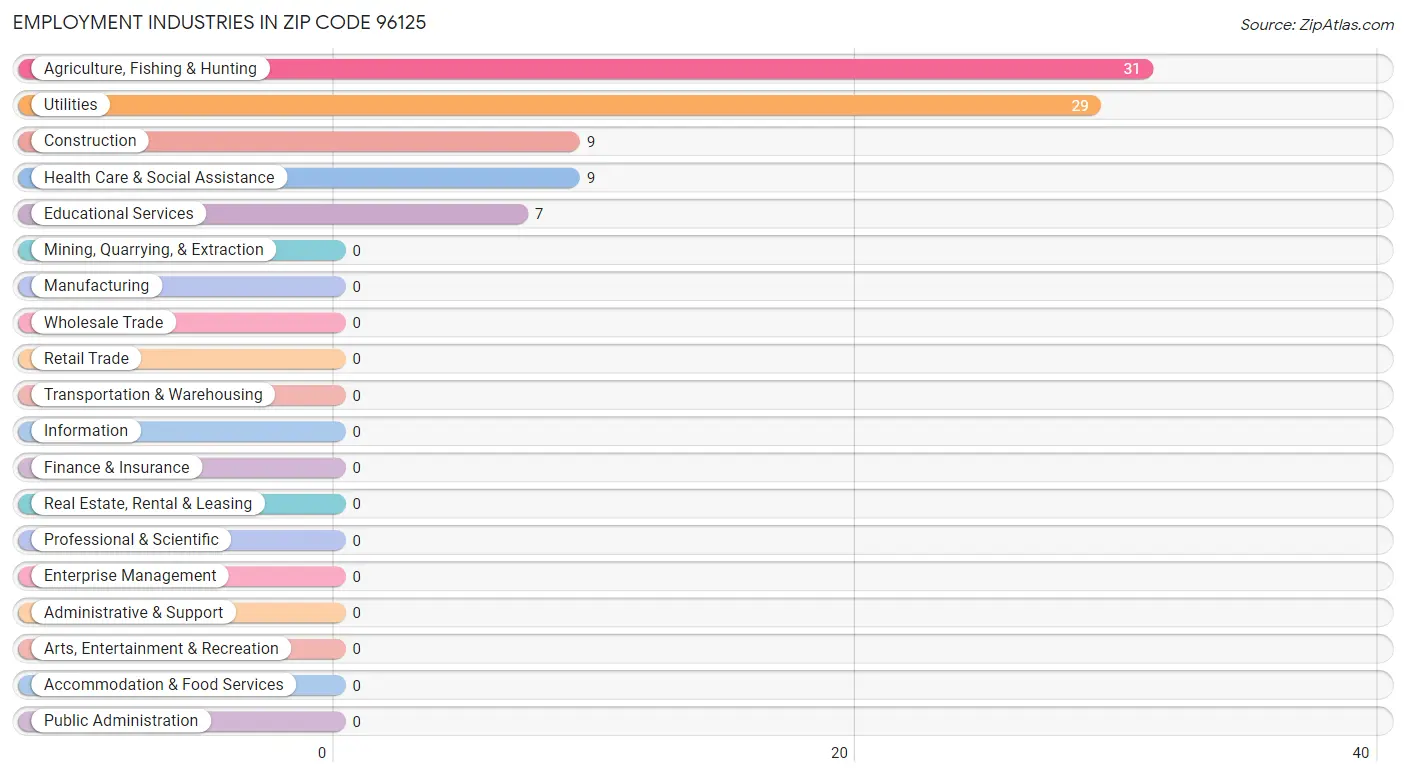Click Arts, Entertainment & Recreation label
The width and height of the screenshot is (1406, 776).
[x=161, y=649]
